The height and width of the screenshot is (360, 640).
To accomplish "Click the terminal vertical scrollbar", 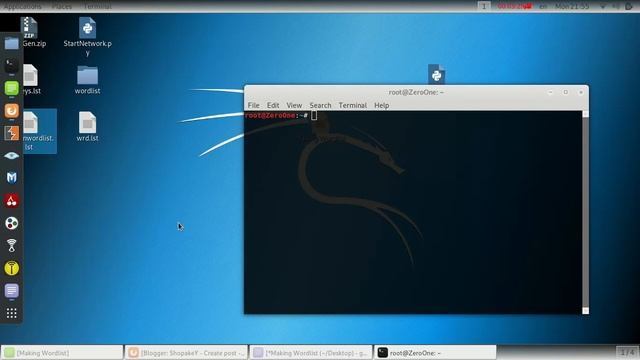I will pyautogui.click(x=585, y=212).
